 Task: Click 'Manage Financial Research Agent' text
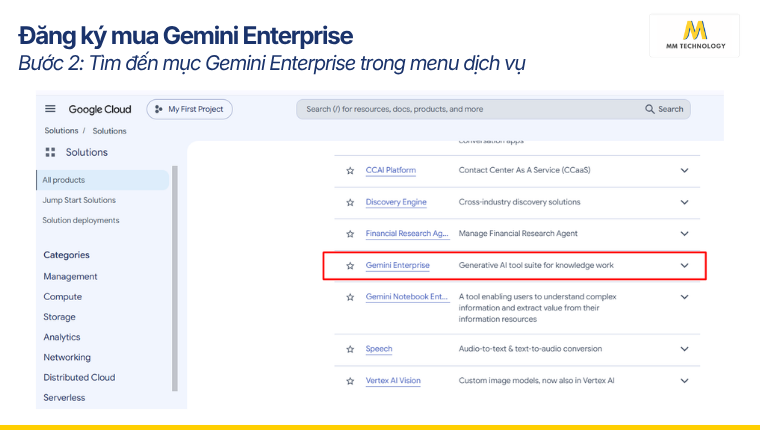click(518, 234)
